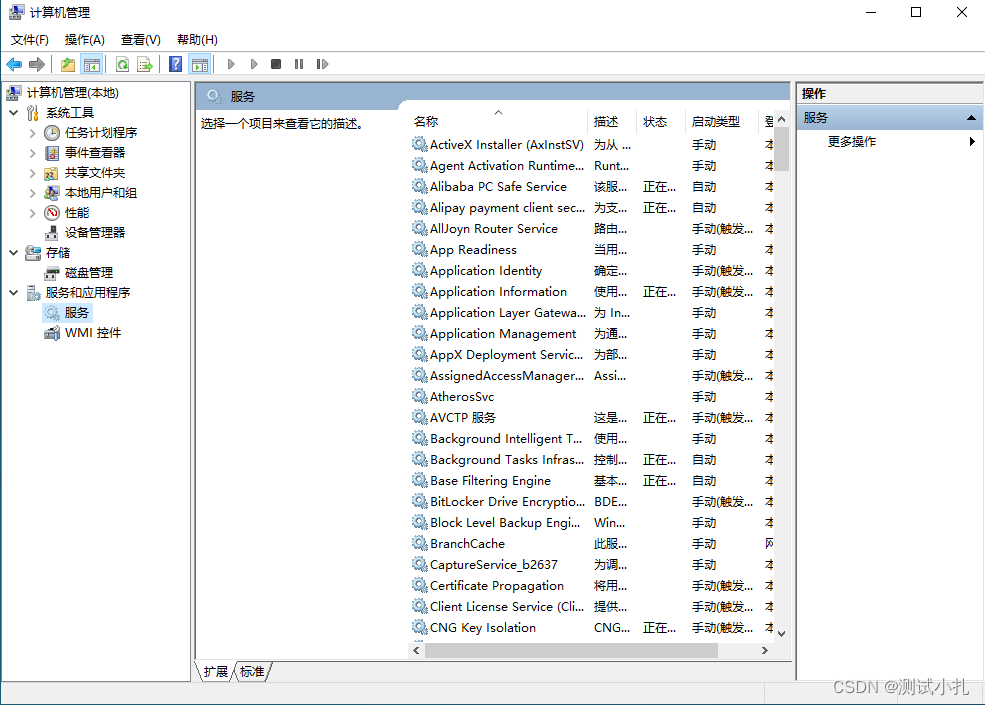Open the 更多操作 submenu arrow
Image resolution: width=985 pixels, height=705 pixels.
point(972,141)
